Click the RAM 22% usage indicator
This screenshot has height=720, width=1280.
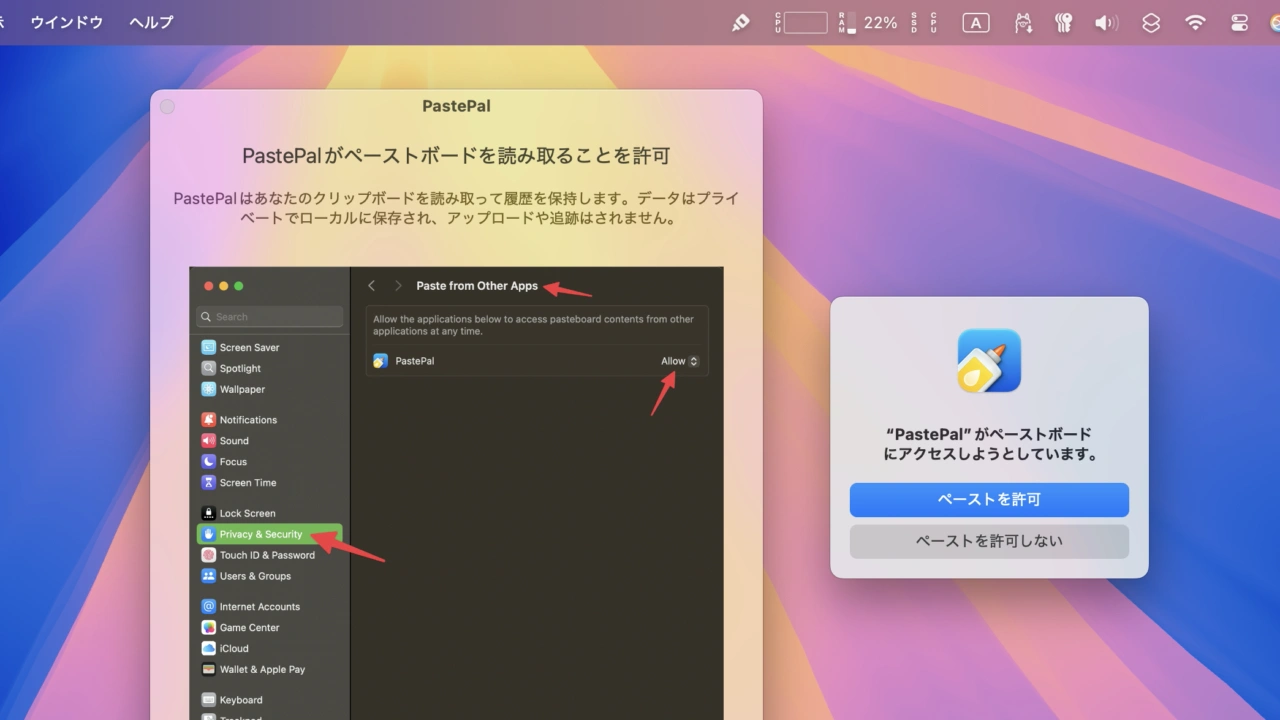click(x=868, y=22)
